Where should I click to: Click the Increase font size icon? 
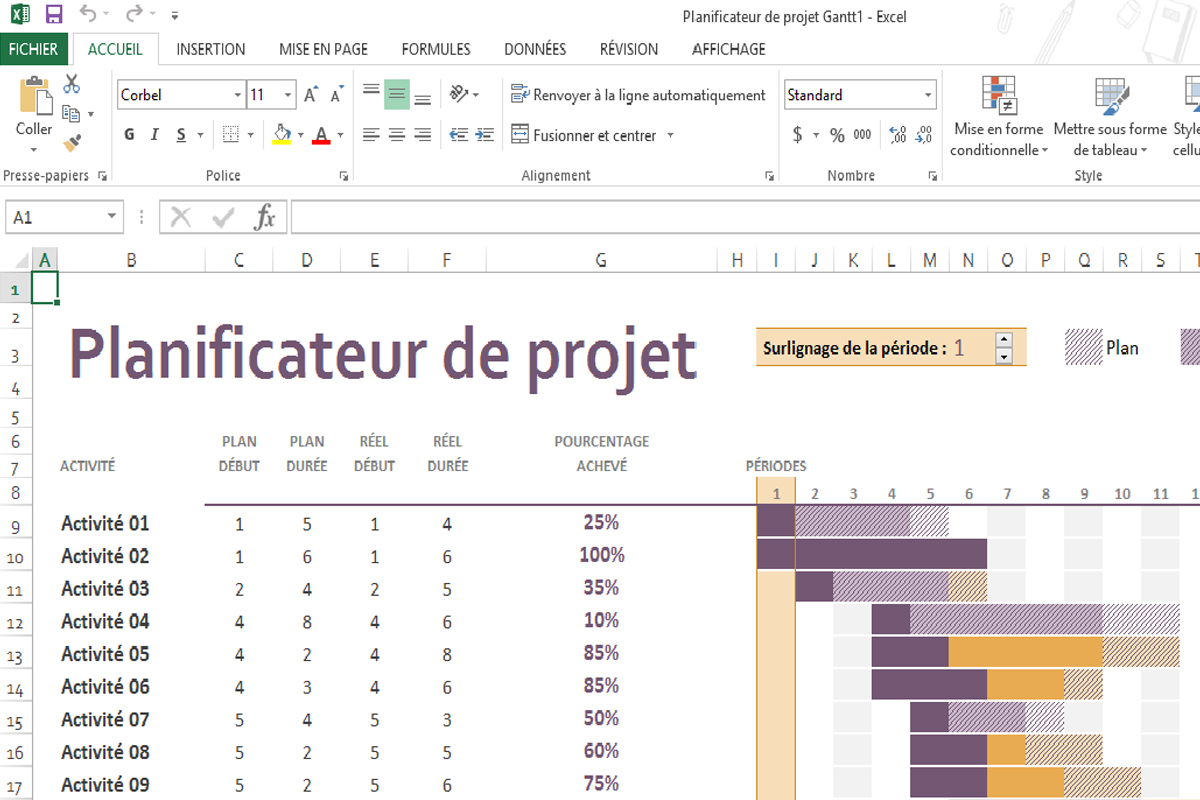point(311,95)
